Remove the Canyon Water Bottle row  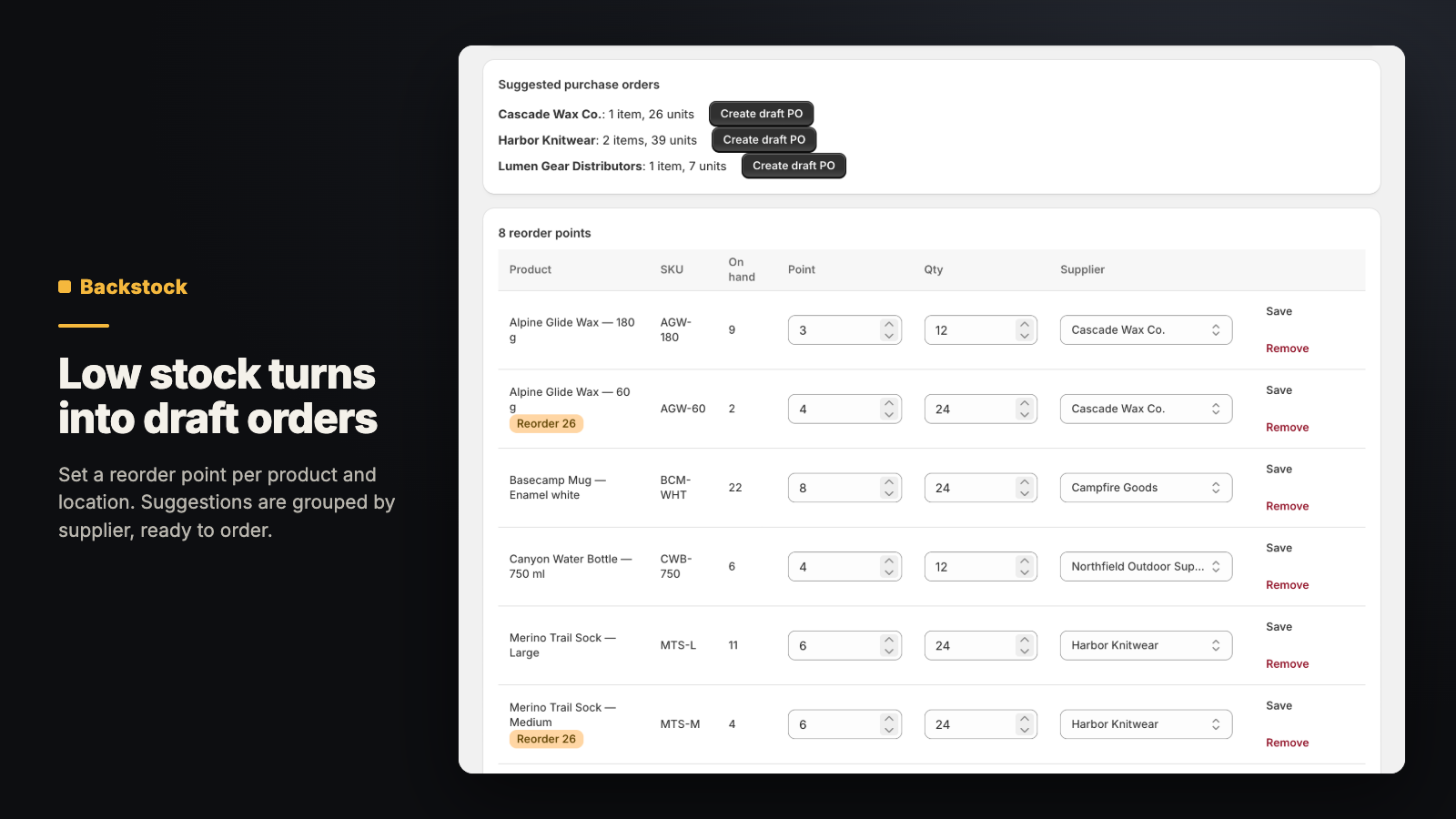[1287, 585]
